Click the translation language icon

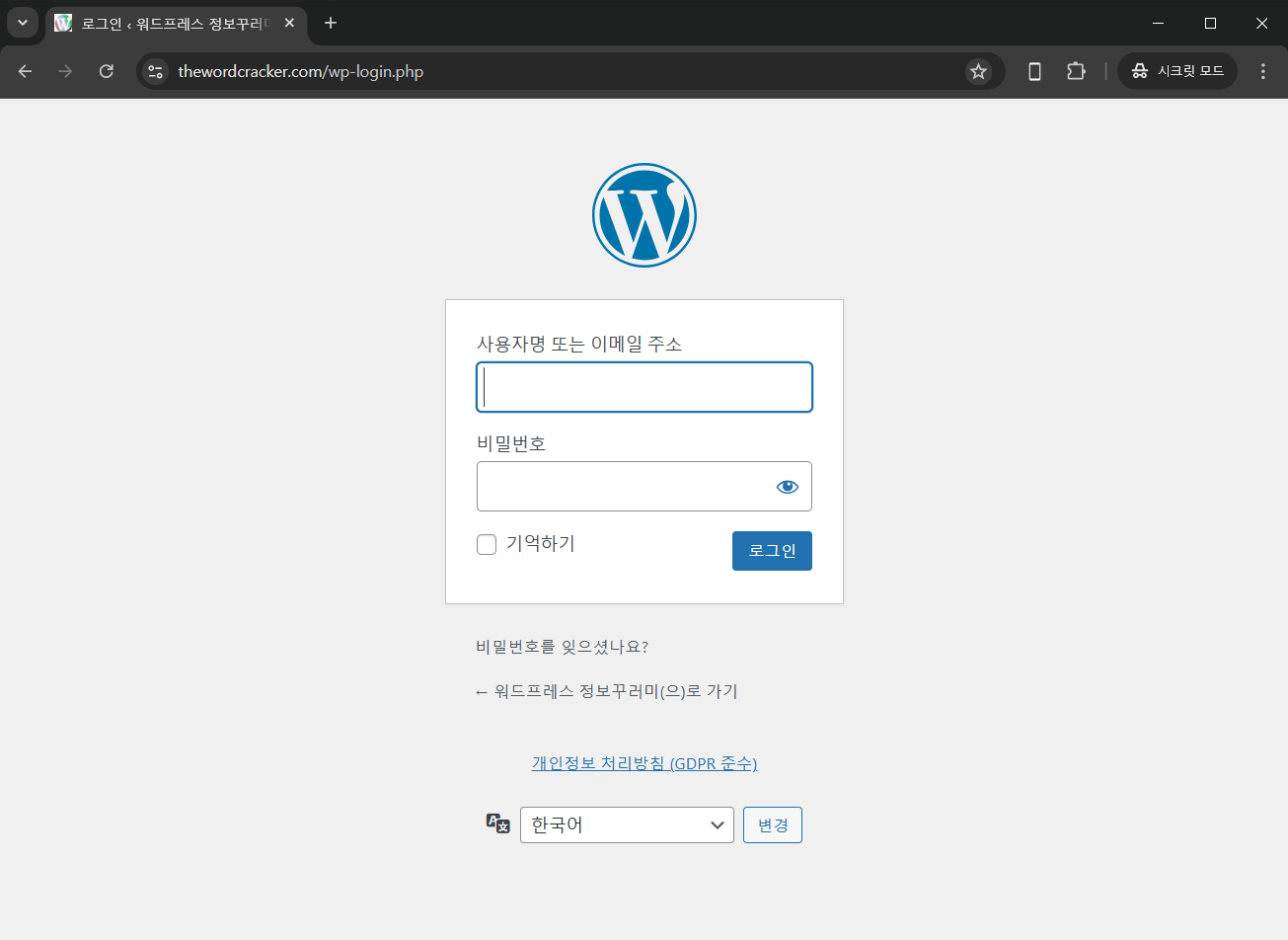coord(498,823)
